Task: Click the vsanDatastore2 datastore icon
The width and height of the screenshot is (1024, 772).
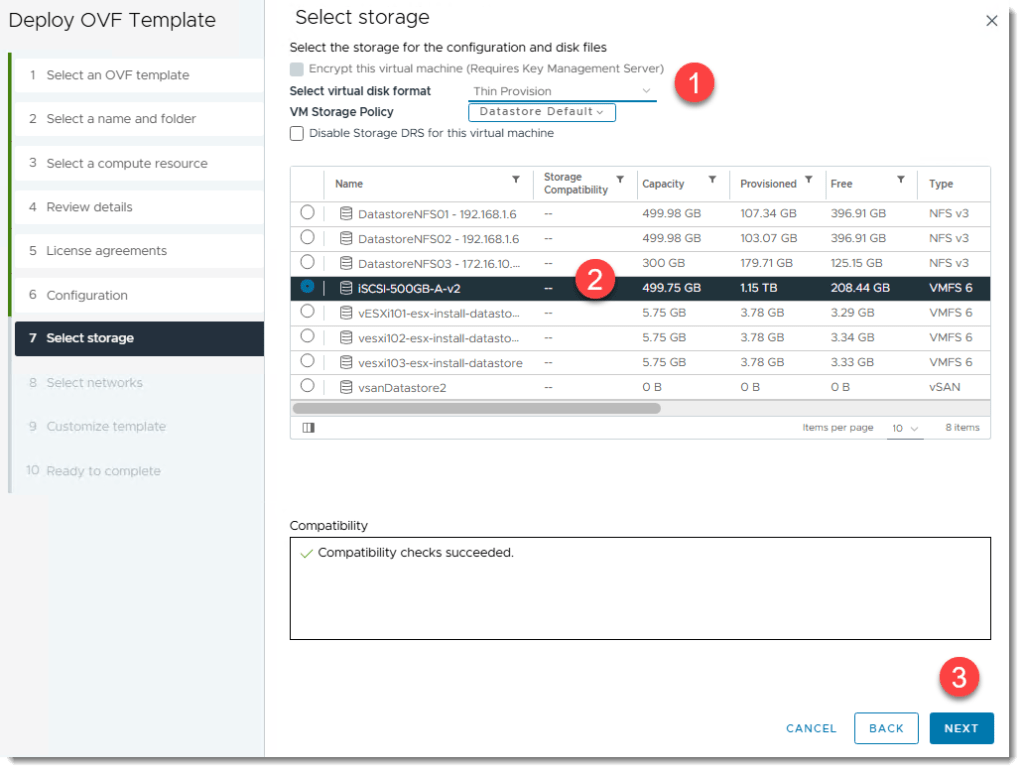Action: (x=346, y=387)
